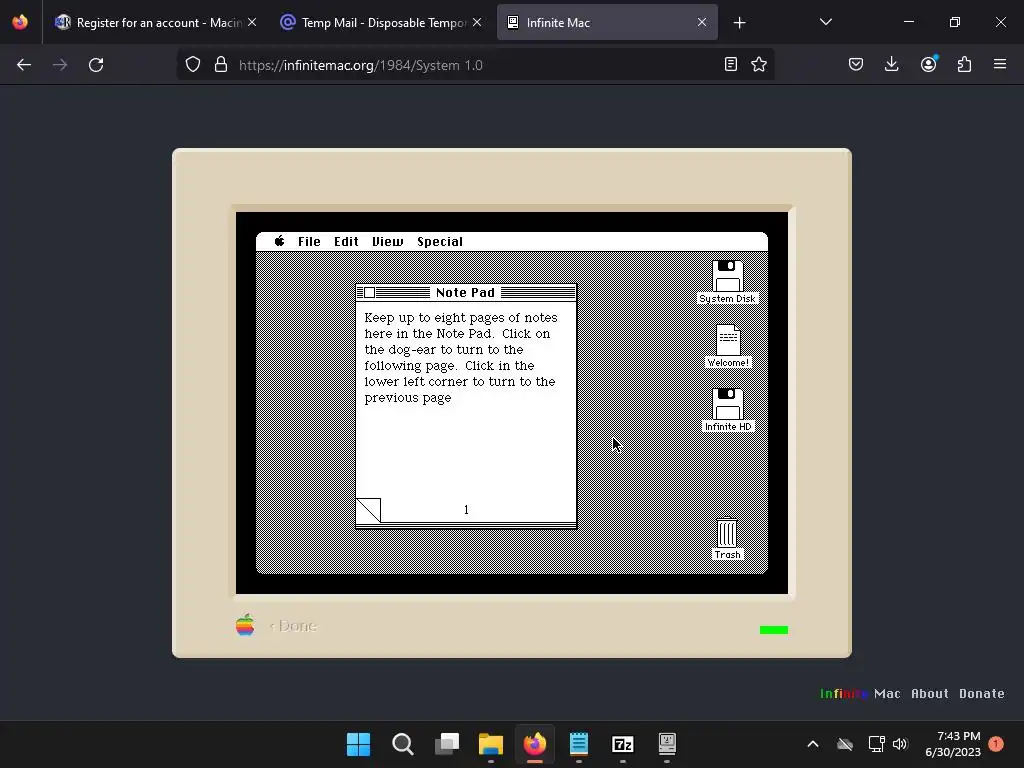Click the Firefox View icon
1024x768 pixels.
20,22
